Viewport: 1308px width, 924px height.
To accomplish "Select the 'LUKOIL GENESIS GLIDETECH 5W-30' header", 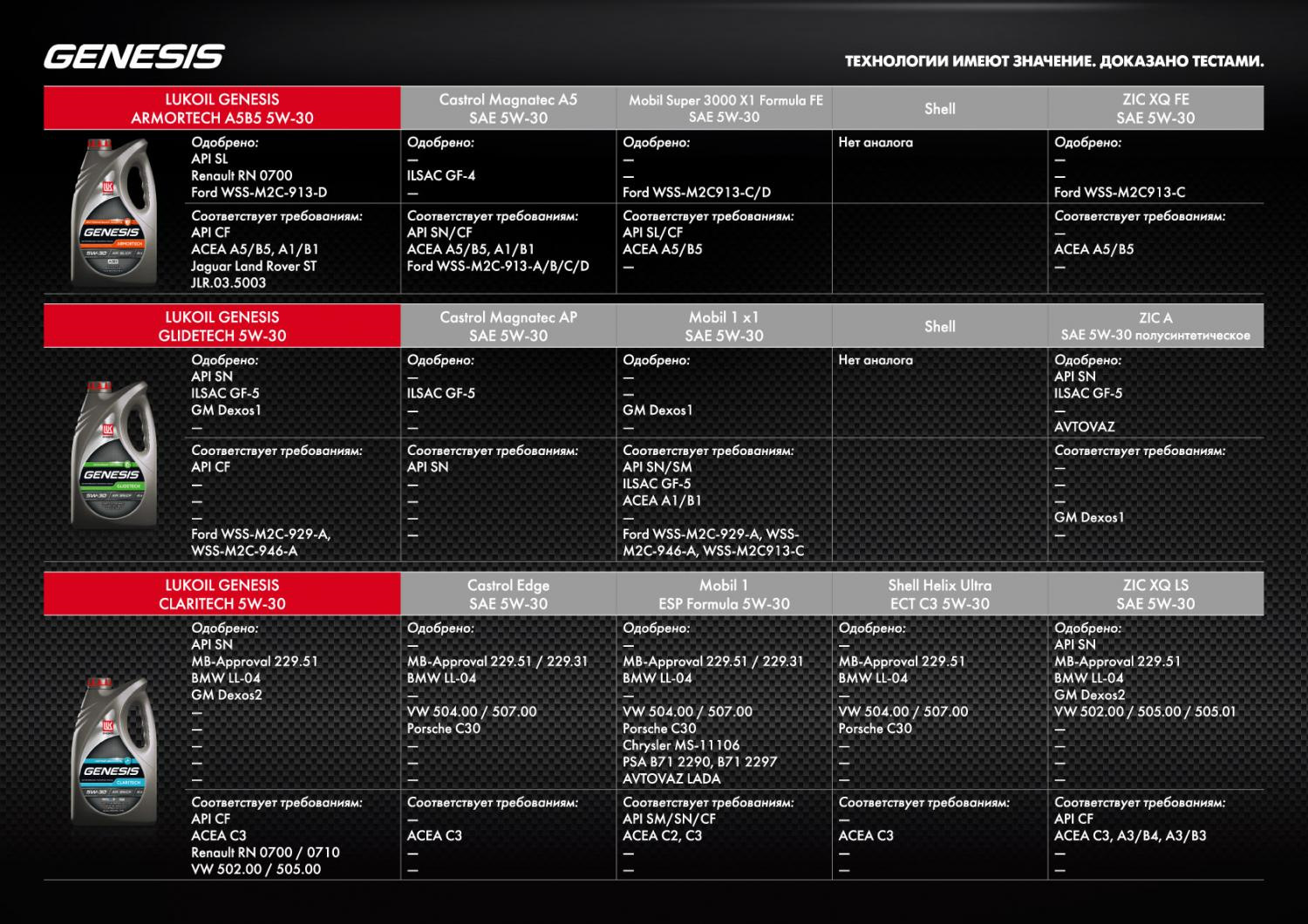I will pos(222,326).
